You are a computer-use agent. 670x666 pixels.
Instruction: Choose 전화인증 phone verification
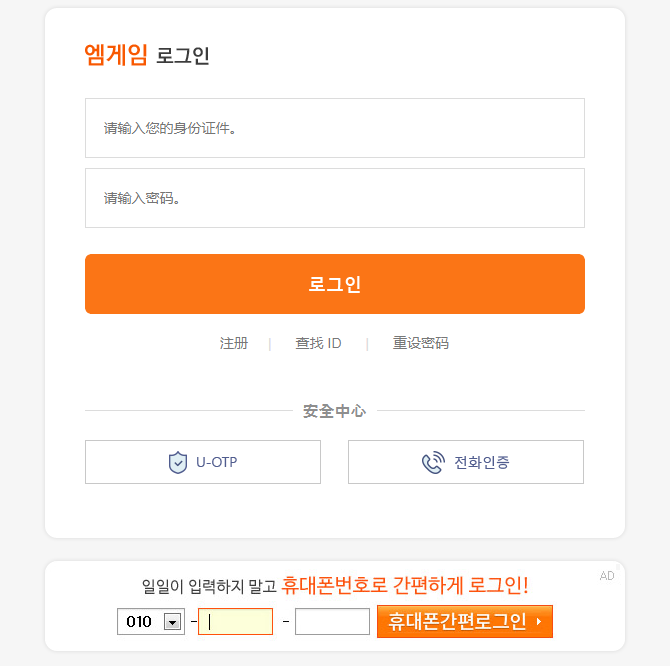tap(466, 462)
